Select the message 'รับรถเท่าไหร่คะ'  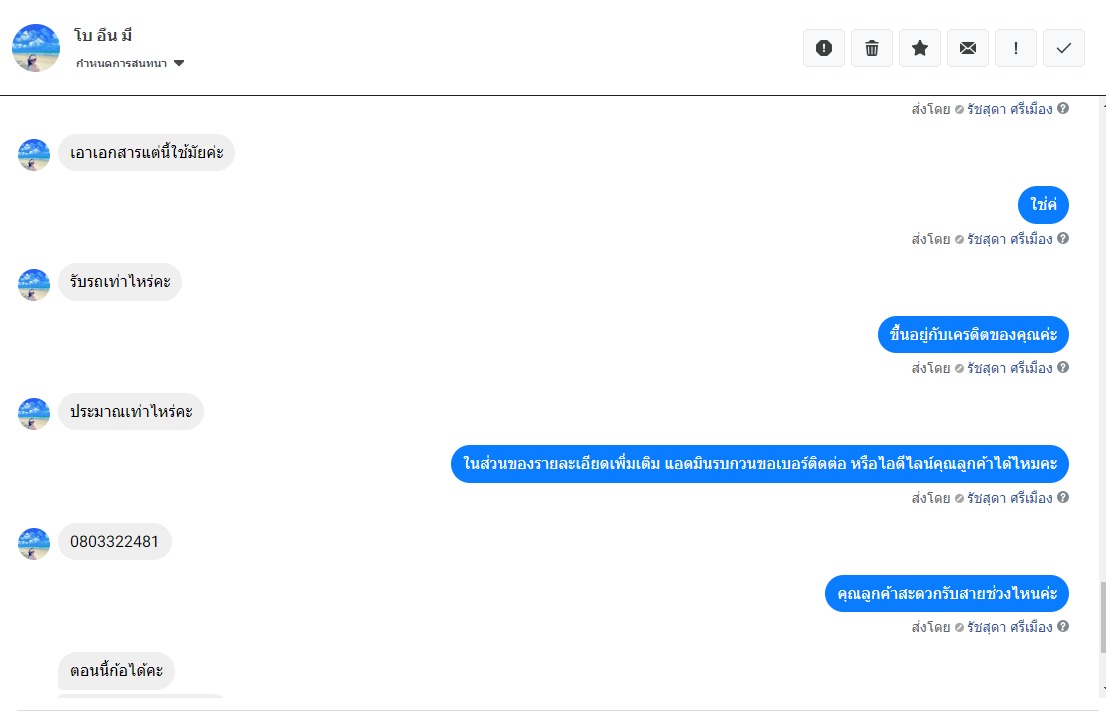[120, 282]
